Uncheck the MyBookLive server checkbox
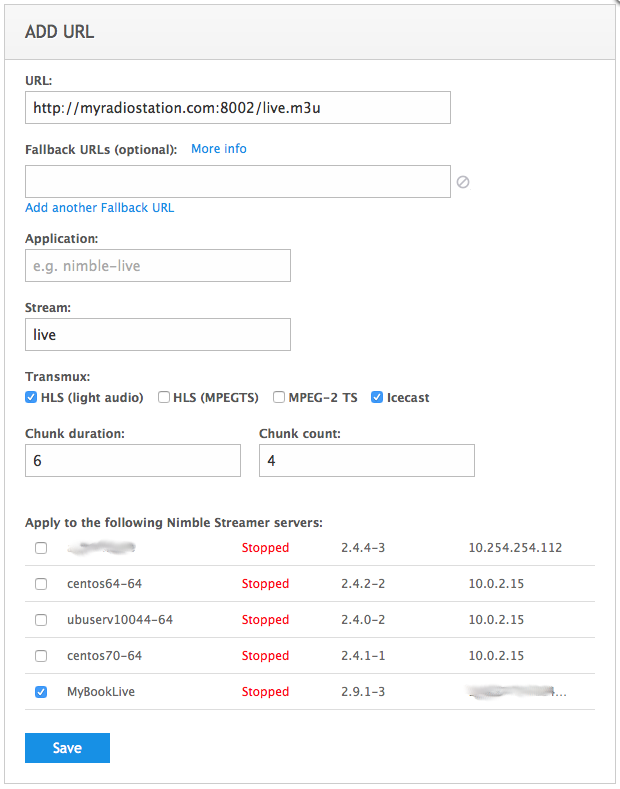The image size is (620, 789). [x=41, y=692]
